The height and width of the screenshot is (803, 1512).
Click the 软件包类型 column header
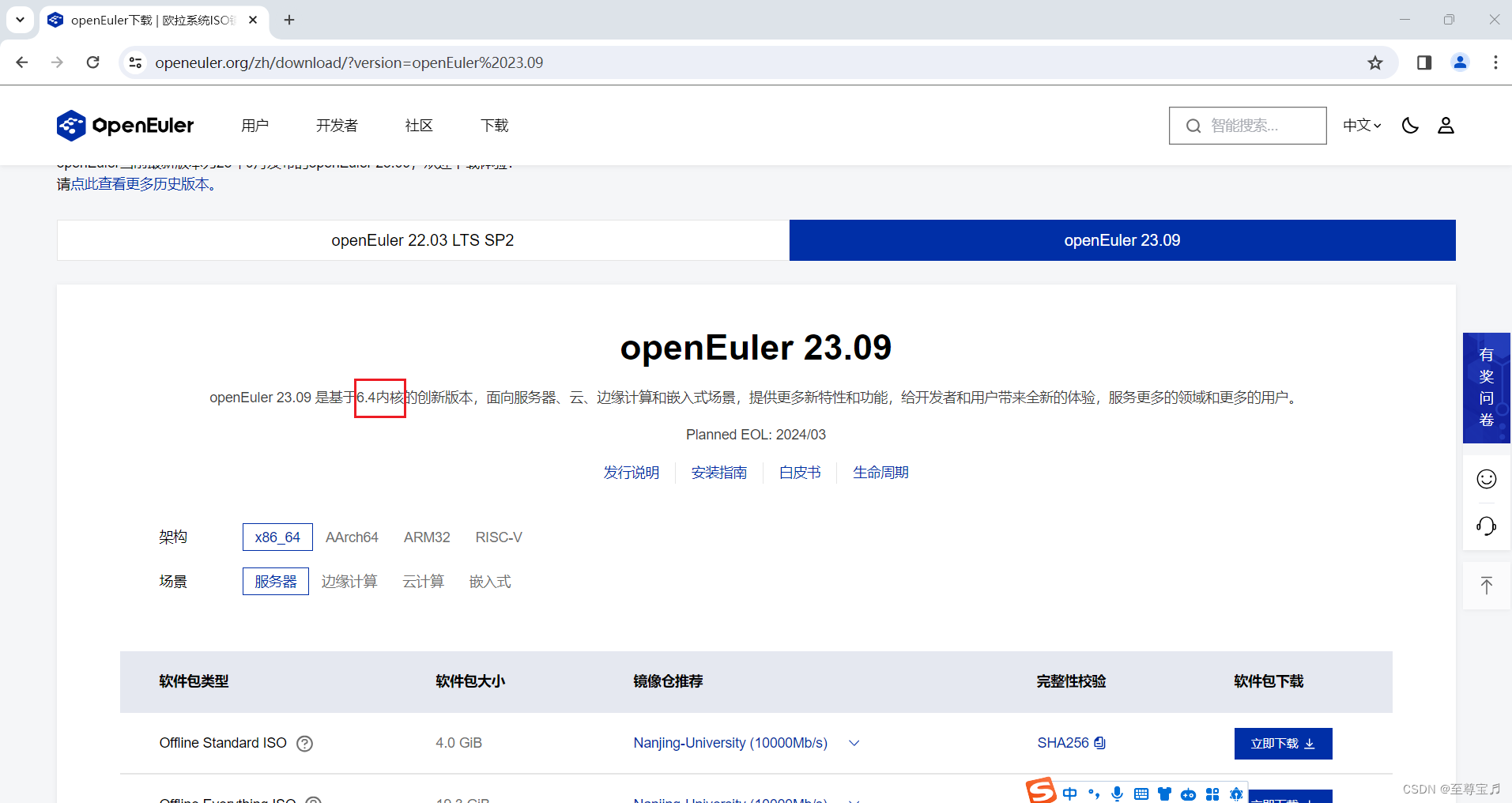[x=194, y=681]
